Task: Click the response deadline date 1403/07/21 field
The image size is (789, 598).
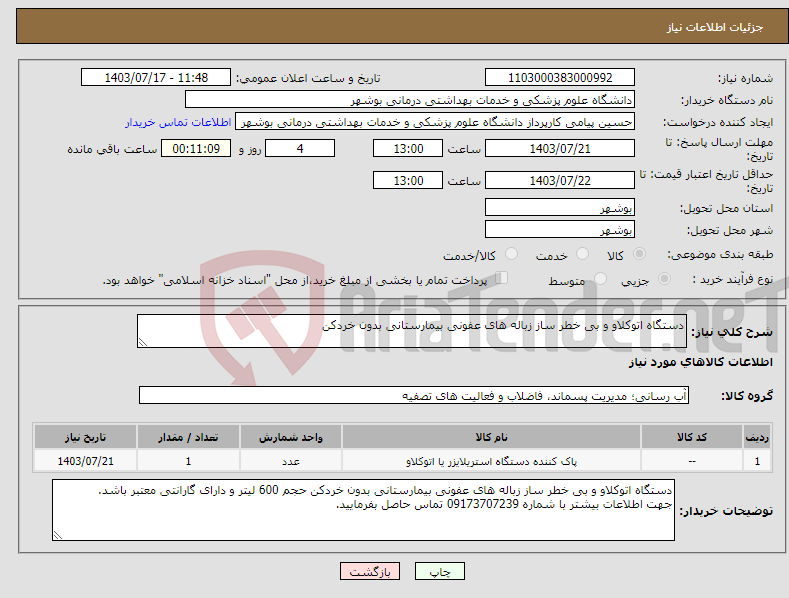Action: [560, 148]
